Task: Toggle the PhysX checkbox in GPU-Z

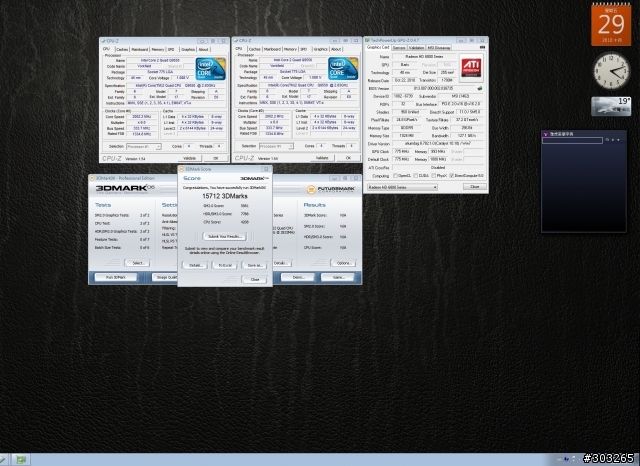Action: (x=433, y=175)
